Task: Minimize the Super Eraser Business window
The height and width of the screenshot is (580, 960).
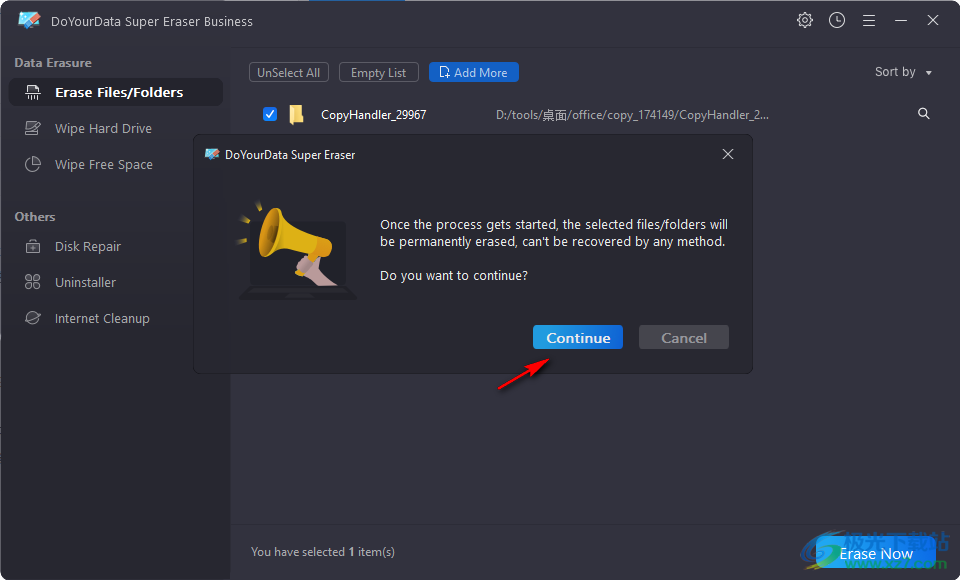Action: [901, 21]
